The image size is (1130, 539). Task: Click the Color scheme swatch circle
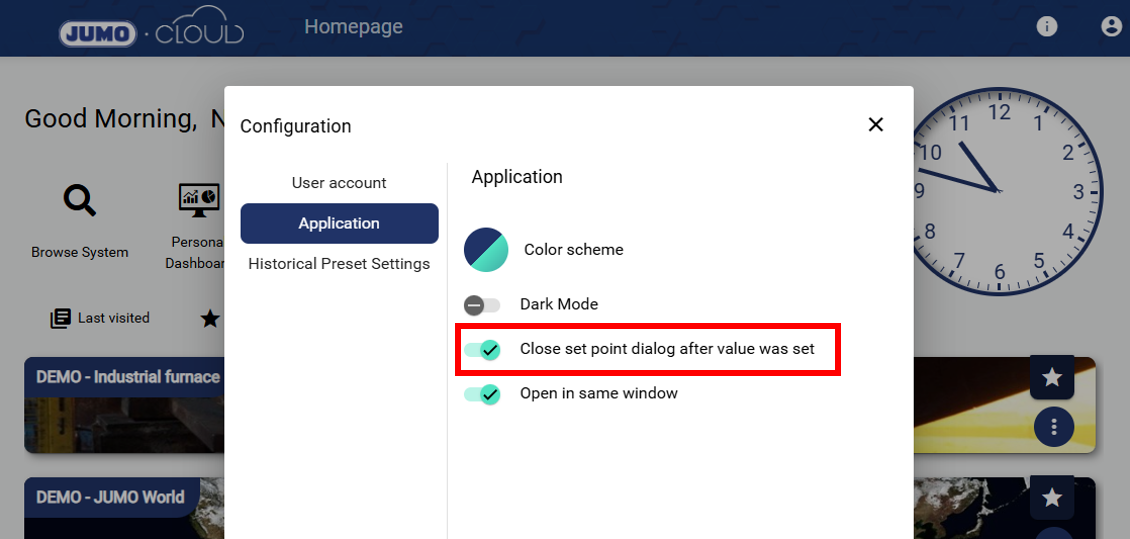tap(487, 250)
